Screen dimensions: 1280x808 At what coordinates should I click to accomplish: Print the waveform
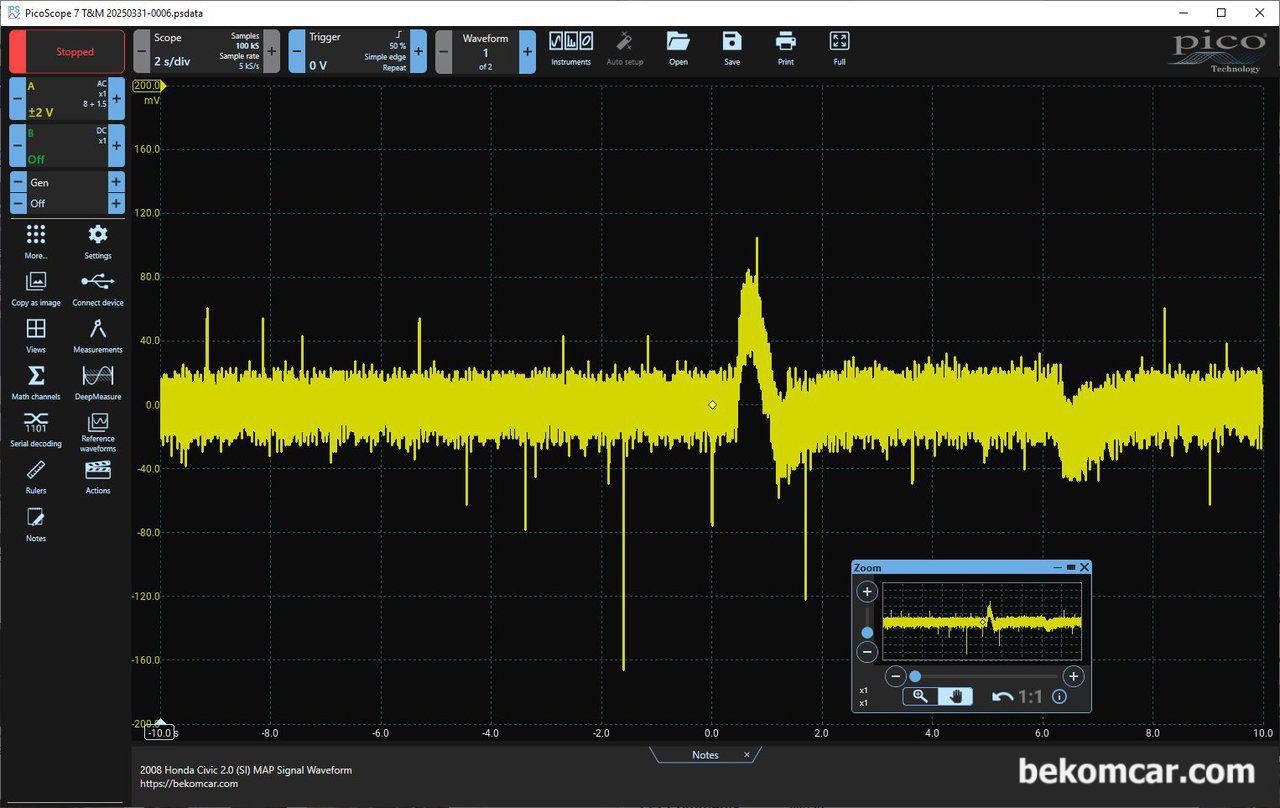[786, 49]
